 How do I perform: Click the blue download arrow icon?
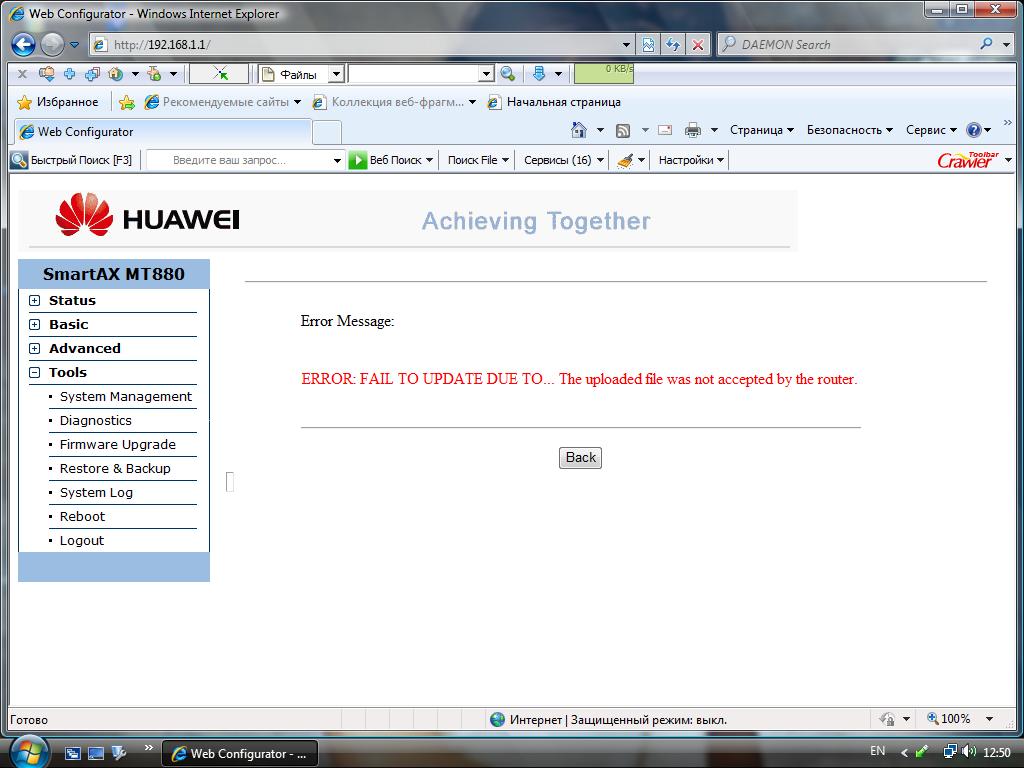coord(539,74)
